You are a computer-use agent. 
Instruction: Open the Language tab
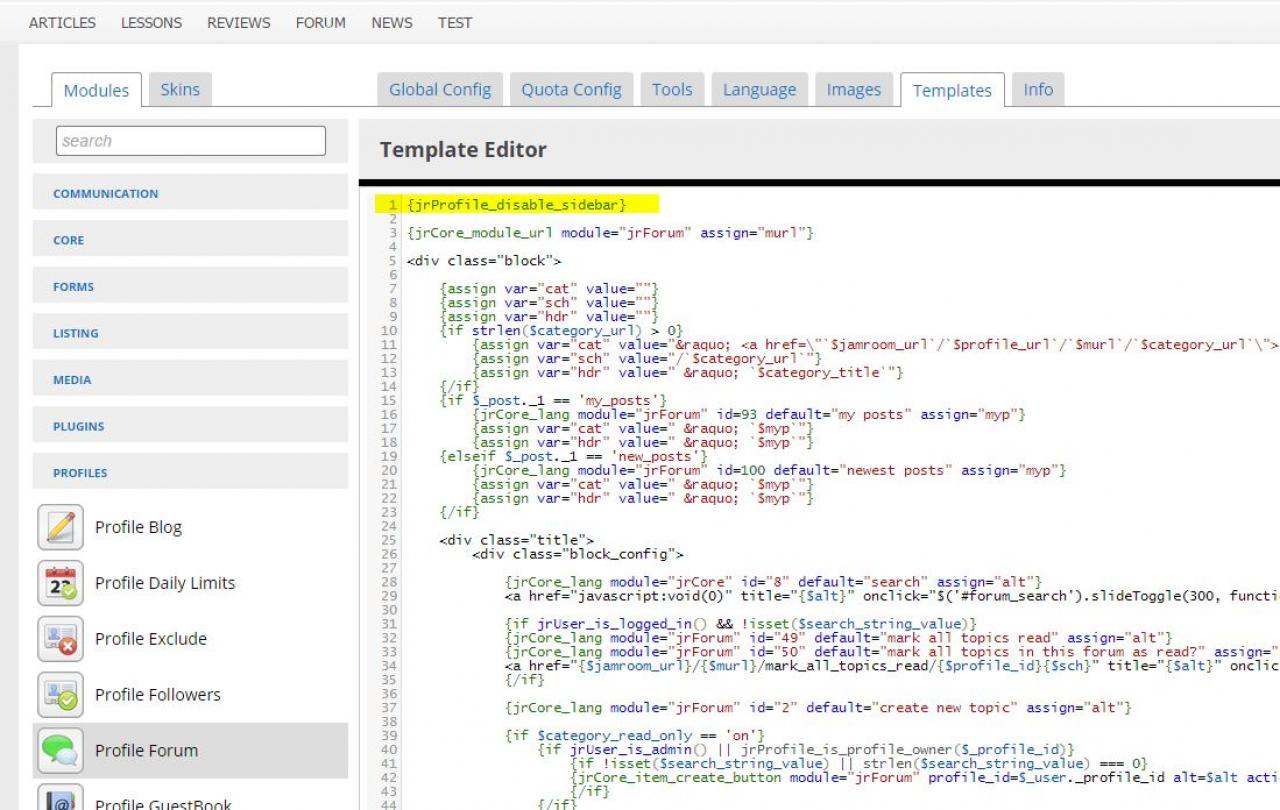click(x=759, y=90)
